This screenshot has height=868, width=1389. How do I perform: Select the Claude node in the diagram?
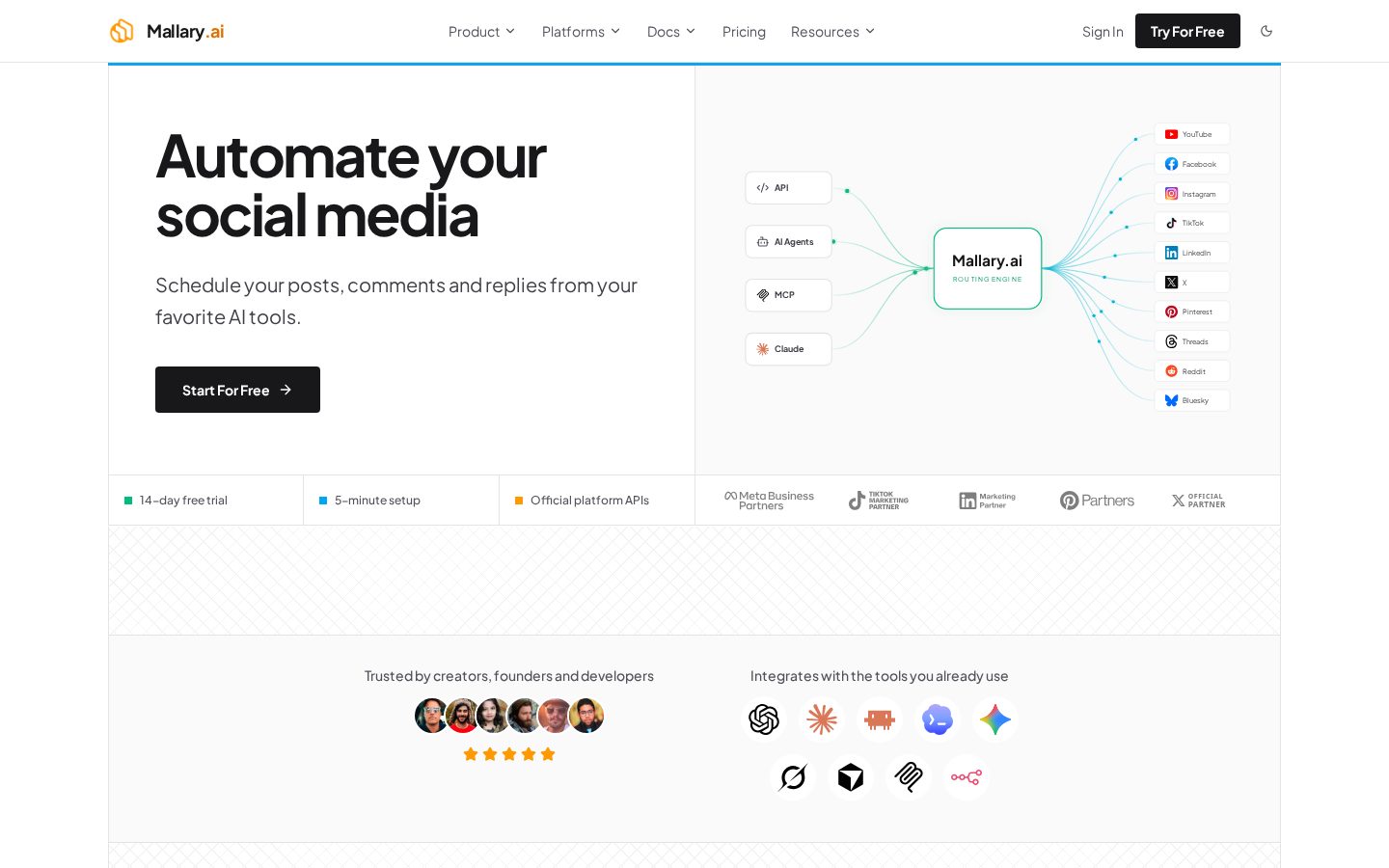click(788, 349)
